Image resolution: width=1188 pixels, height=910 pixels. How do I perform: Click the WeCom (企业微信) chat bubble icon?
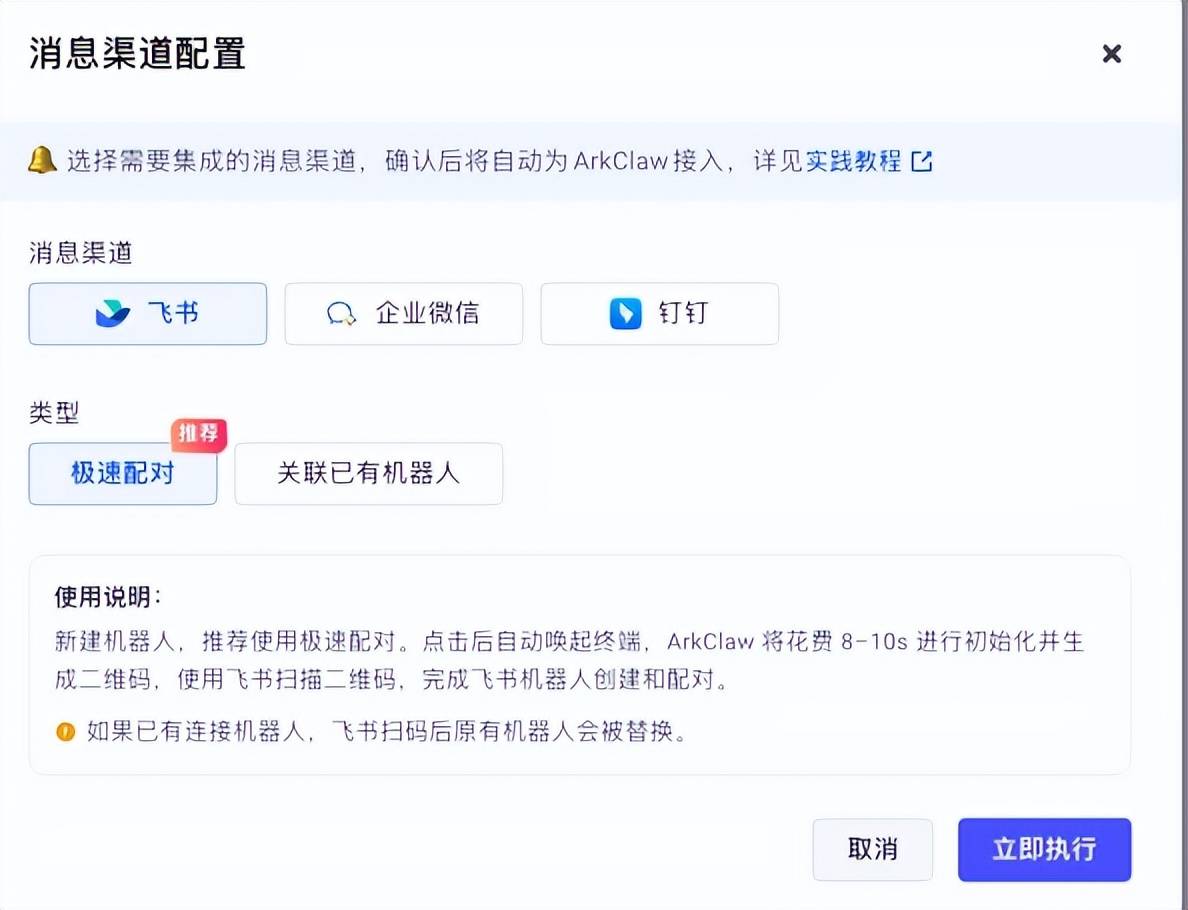pyautogui.click(x=342, y=314)
